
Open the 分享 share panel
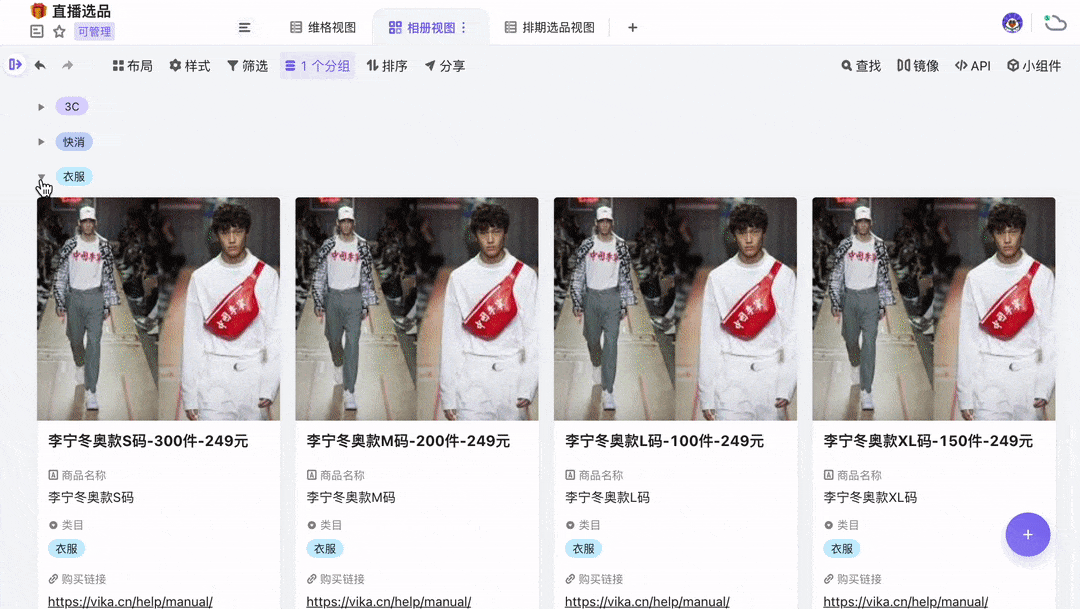(443, 63)
